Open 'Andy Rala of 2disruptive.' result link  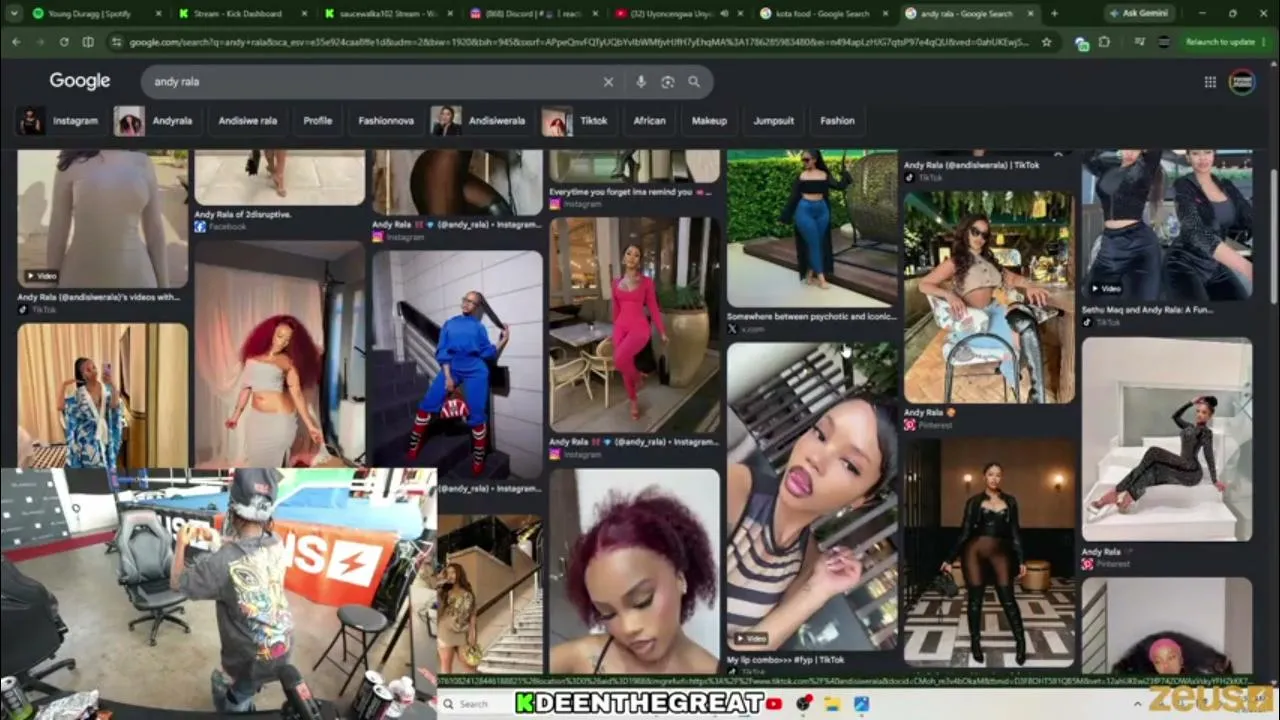point(243,215)
